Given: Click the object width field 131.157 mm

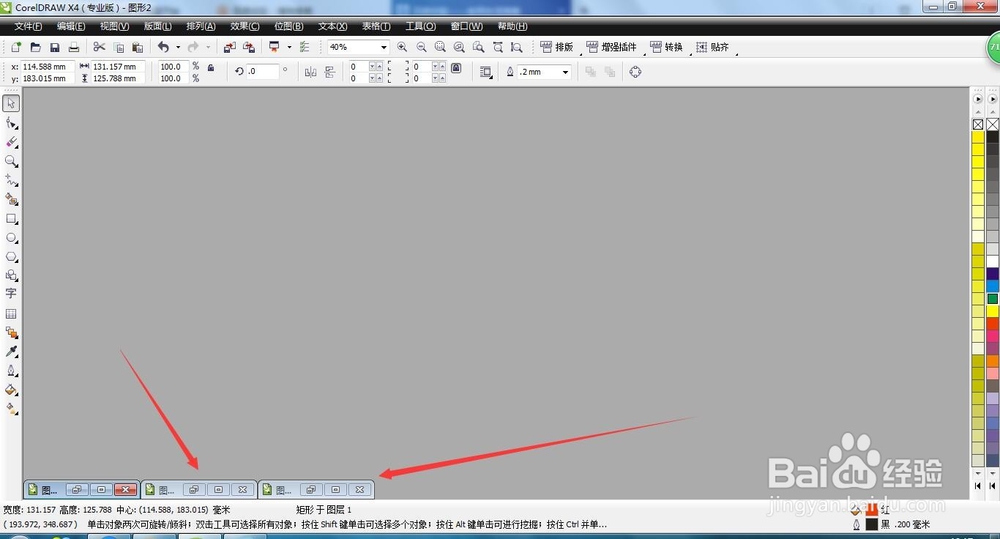Looking at the screenshot, I should (x=117, y=66).
